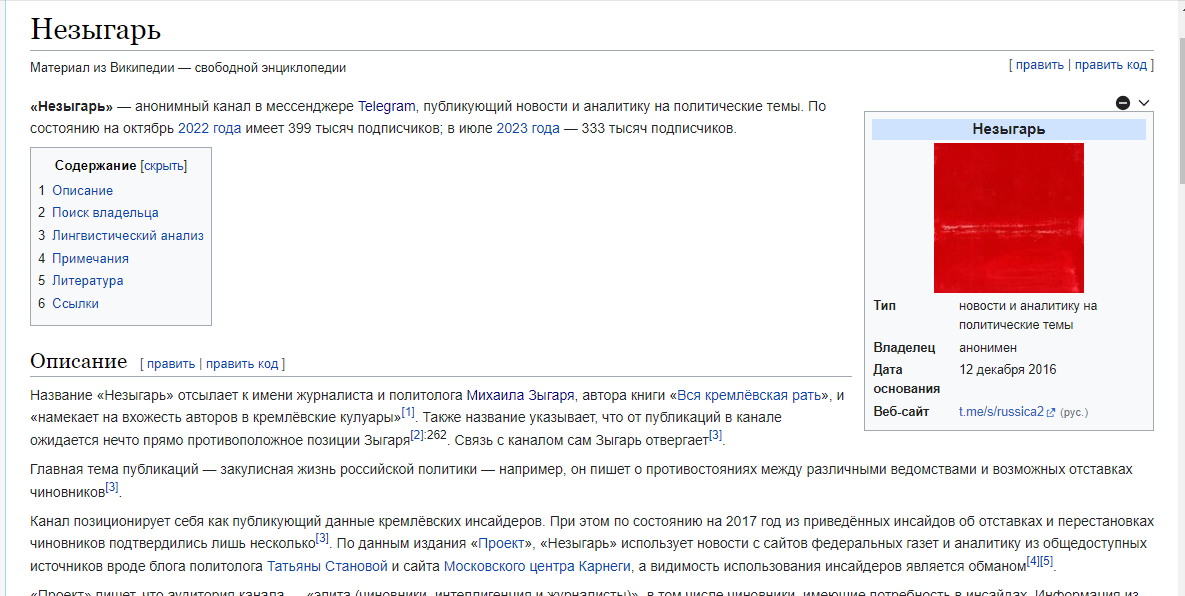Click infobox label 'Владелец'
Screen dimensions: 1185x596
pyautogui.click(x=904, y=347)
